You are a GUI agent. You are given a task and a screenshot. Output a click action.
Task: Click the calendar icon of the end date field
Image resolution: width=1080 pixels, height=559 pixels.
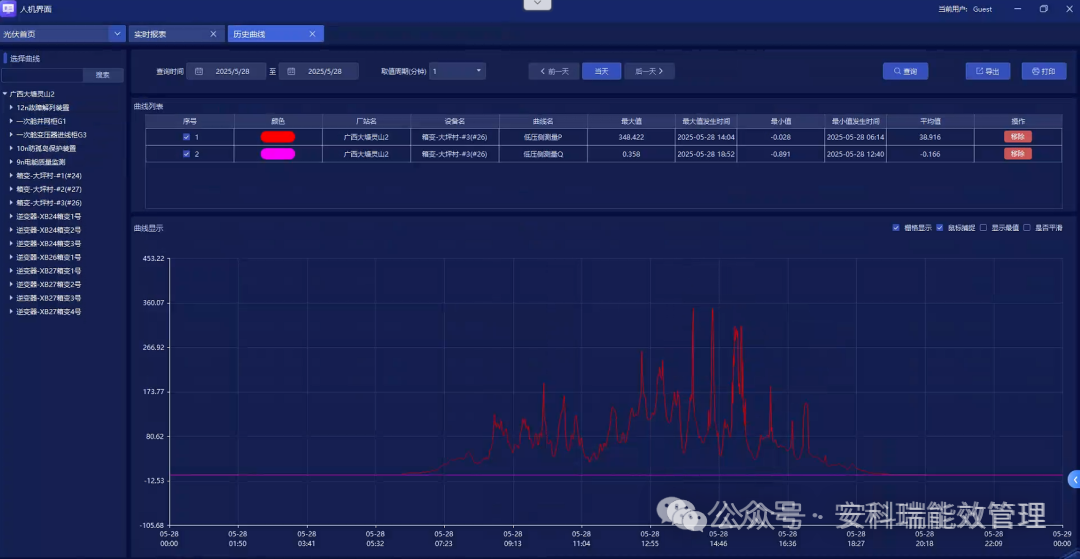[291, 72]
